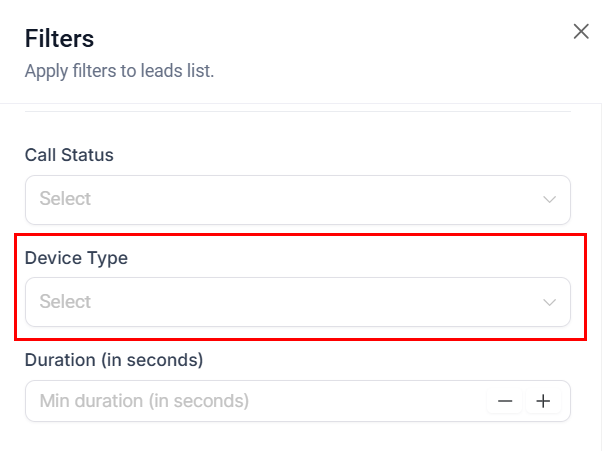Click the Filters heading
The height and width of the screenshot is (451, 602).
coord(59,39)
